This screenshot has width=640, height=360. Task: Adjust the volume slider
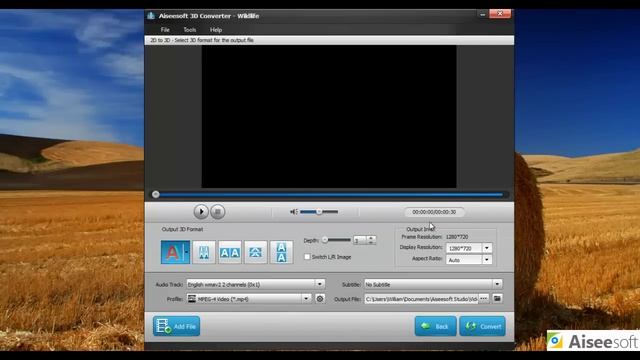[x=319, y=212]
